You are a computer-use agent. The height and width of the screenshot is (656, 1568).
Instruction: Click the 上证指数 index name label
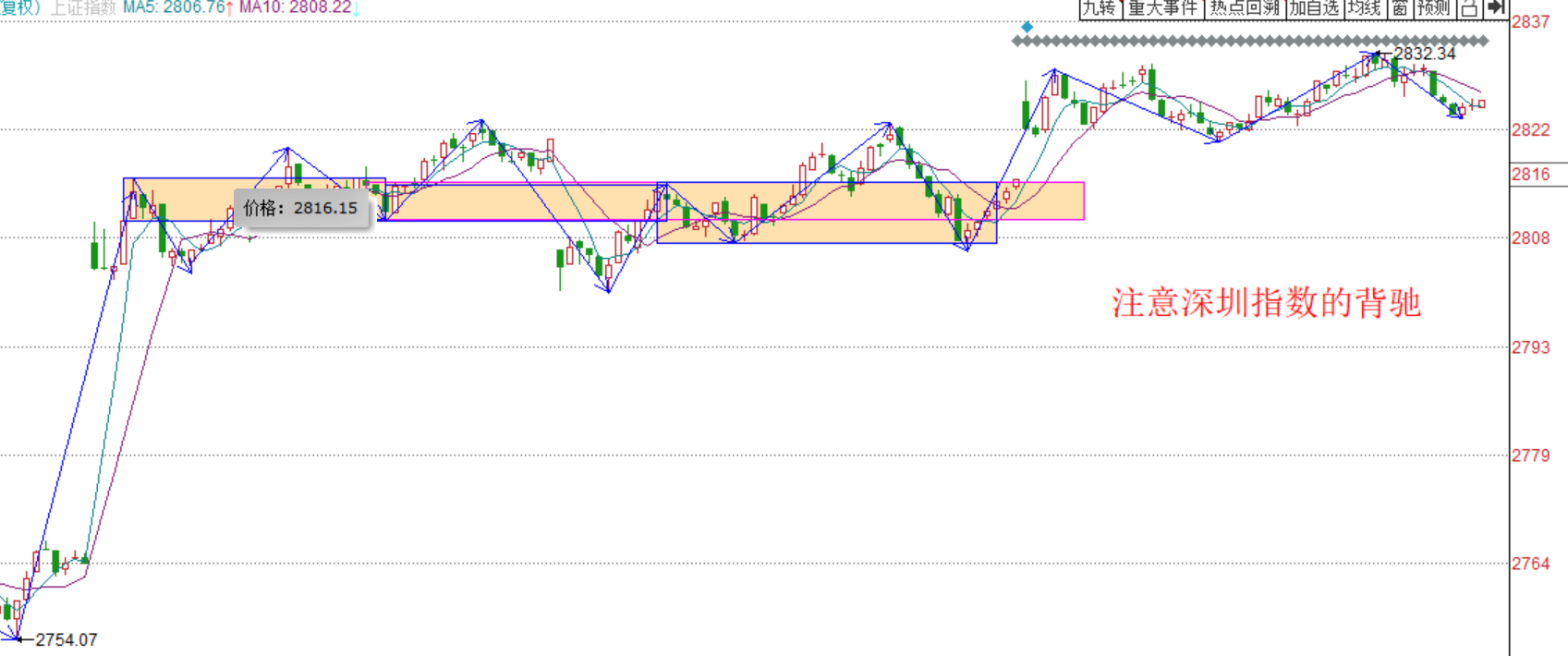(83, 7)
